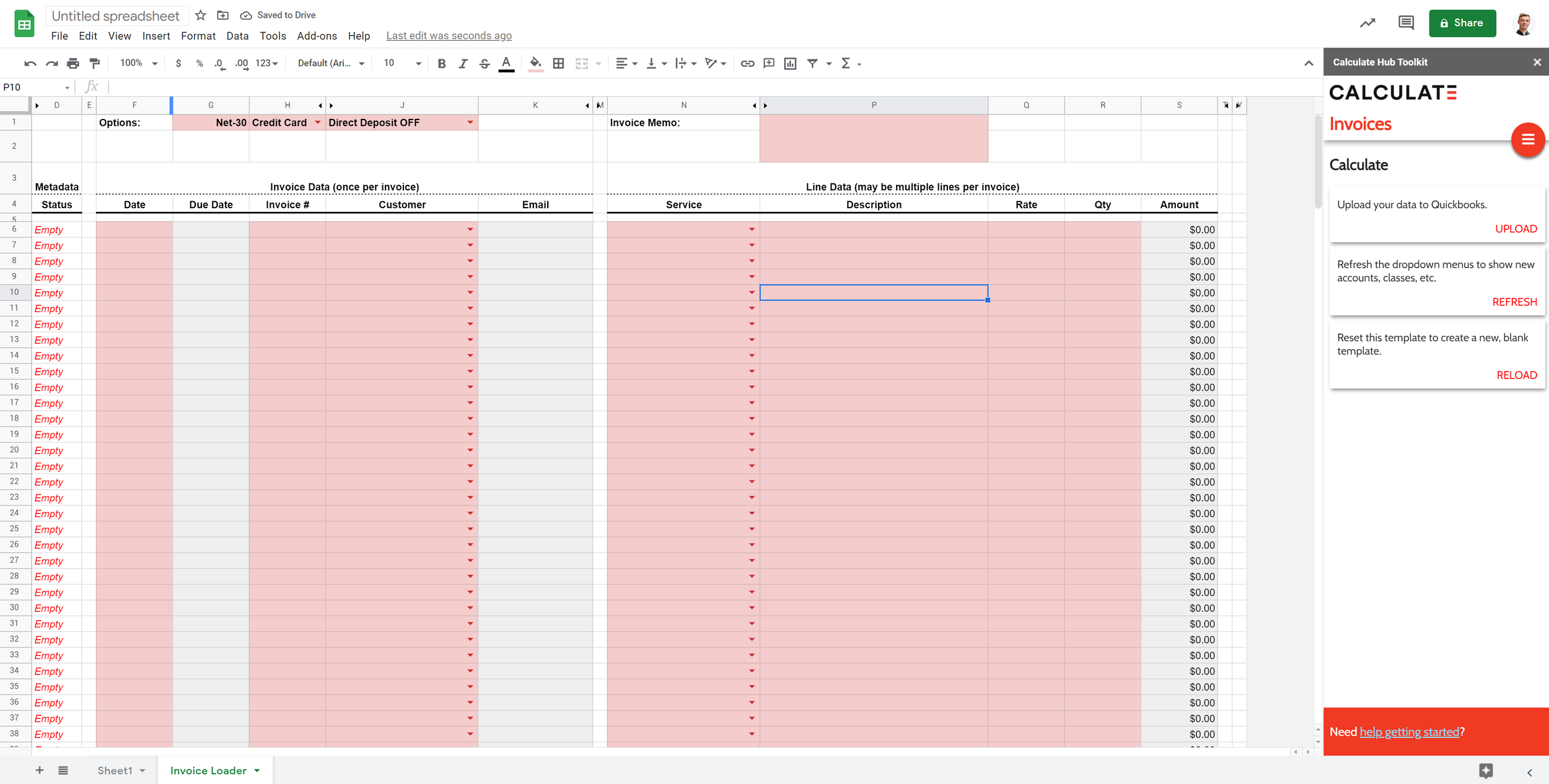Open the comment history icon
The image size is (1549, 784).
pyautogui.click(x=1406, y=23)
